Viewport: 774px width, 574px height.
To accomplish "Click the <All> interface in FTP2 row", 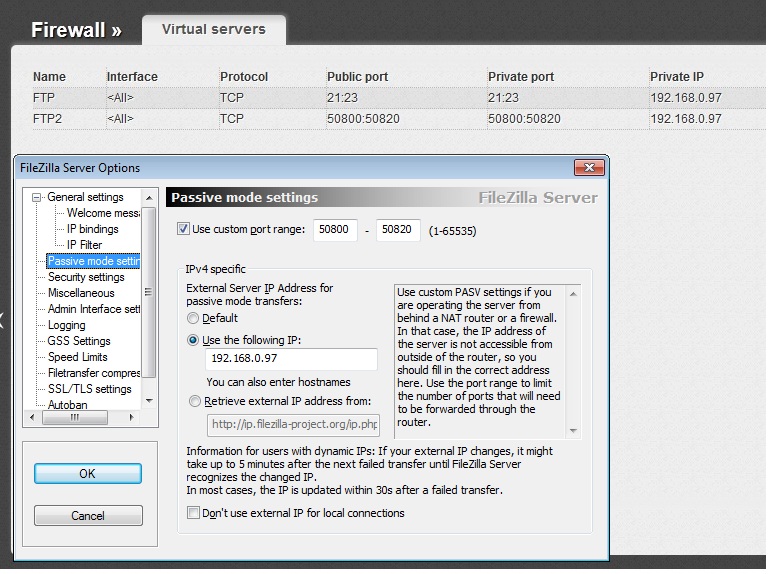I will pos(120,119).
